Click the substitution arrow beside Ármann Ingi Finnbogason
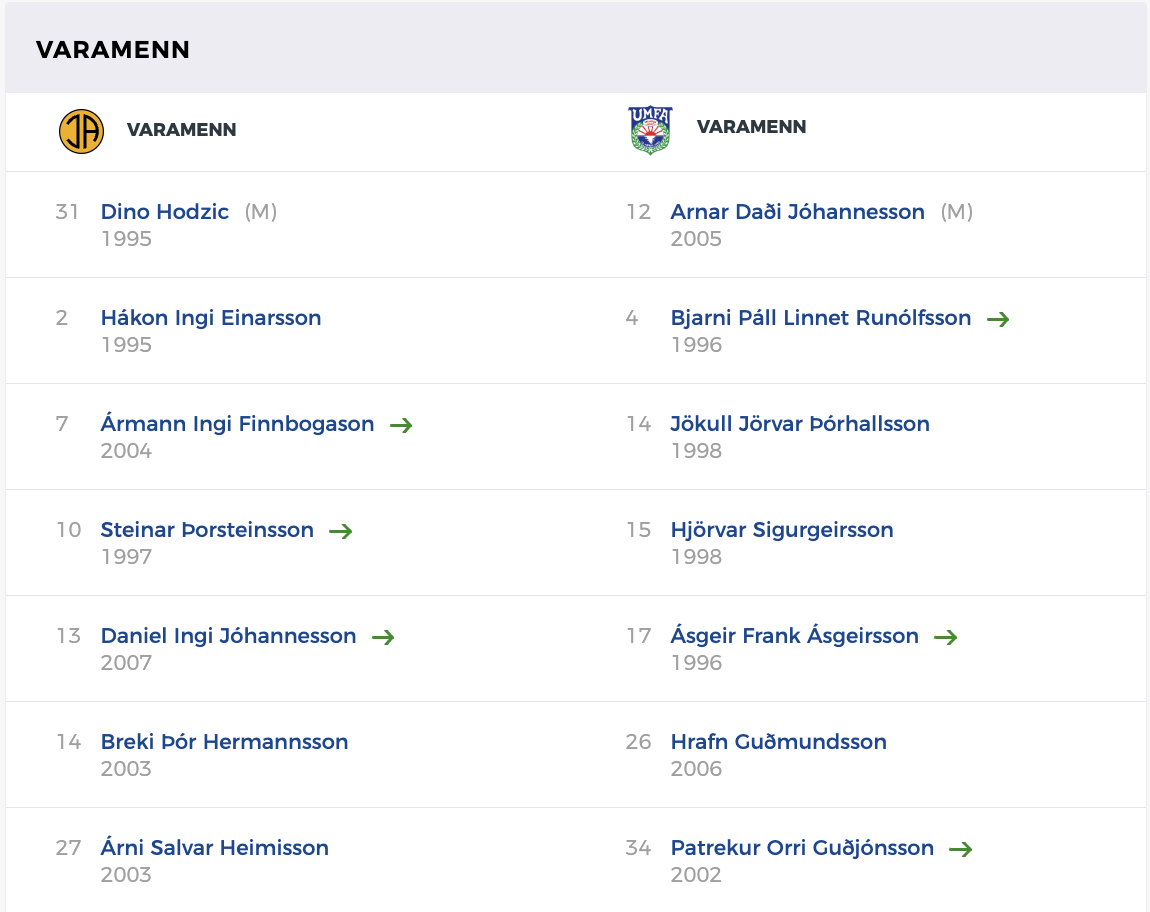This screenshot has width=1150, height=912. pos(401,425)
